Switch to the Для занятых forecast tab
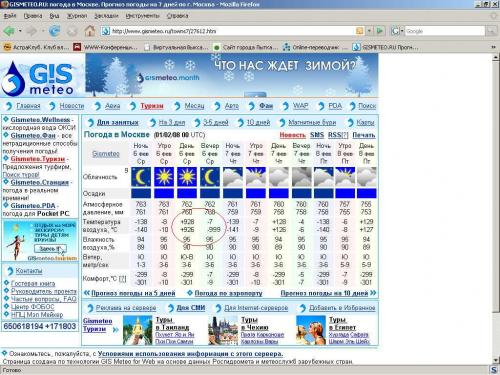Image resolution: width=500 pixels, height=375 pixels. pos(117,122)
